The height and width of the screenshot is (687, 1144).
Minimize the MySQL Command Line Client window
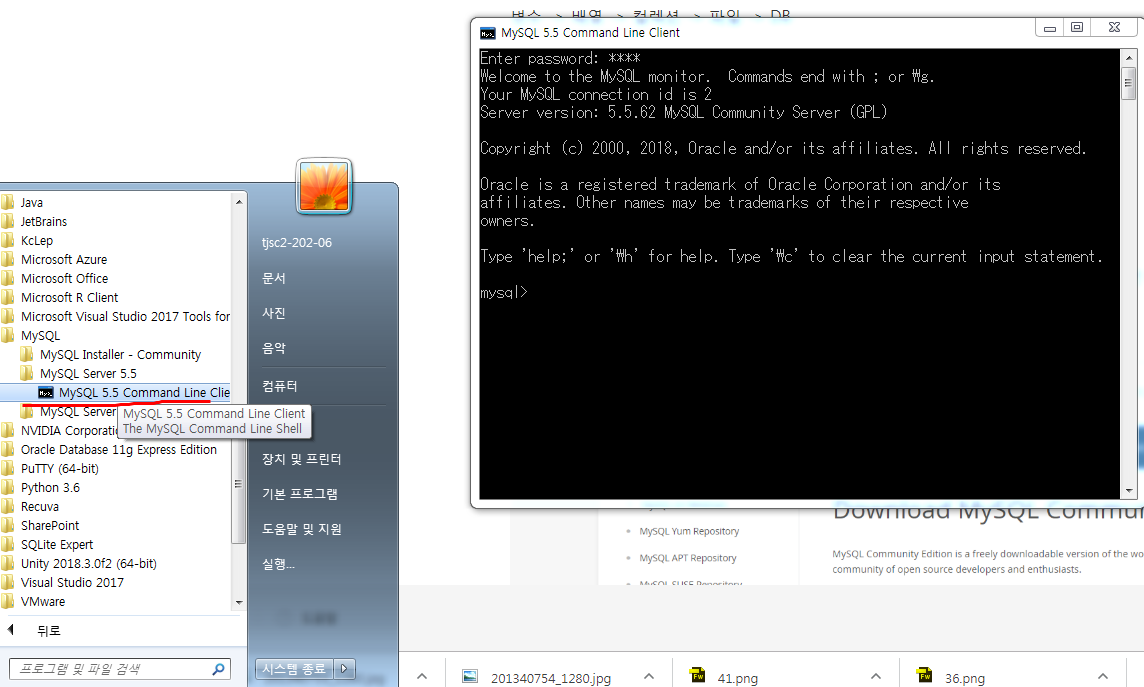point(1050,28)
